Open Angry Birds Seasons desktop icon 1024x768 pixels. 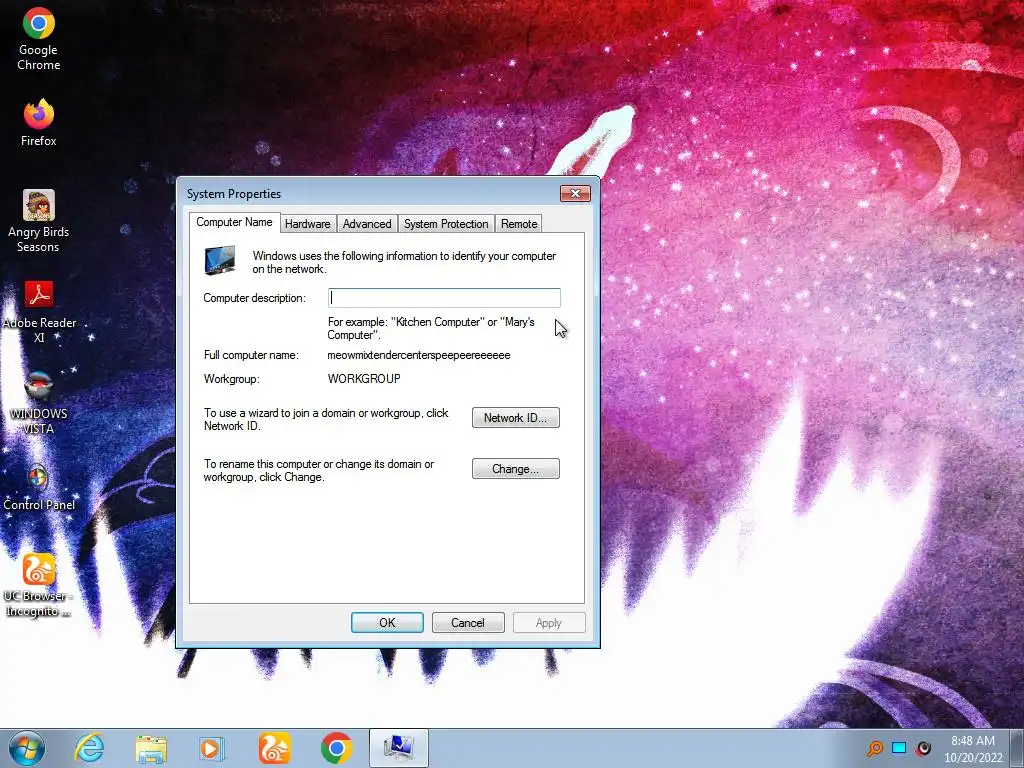(x=39, y=221)
